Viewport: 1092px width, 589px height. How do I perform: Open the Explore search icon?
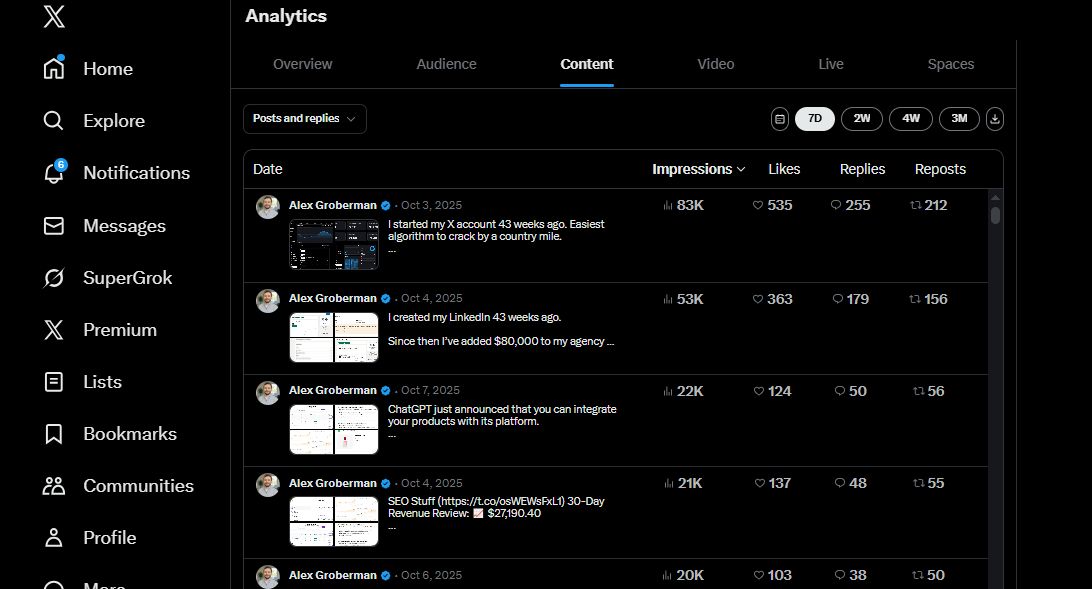pos(54,120)
